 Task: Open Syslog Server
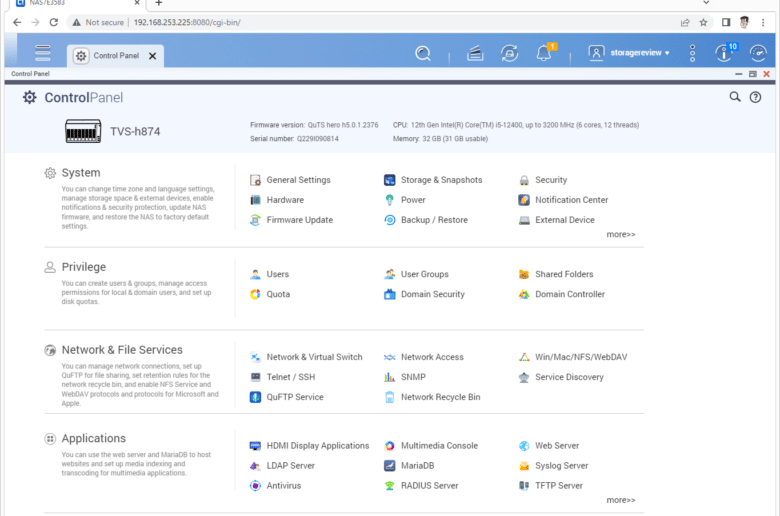553,466
